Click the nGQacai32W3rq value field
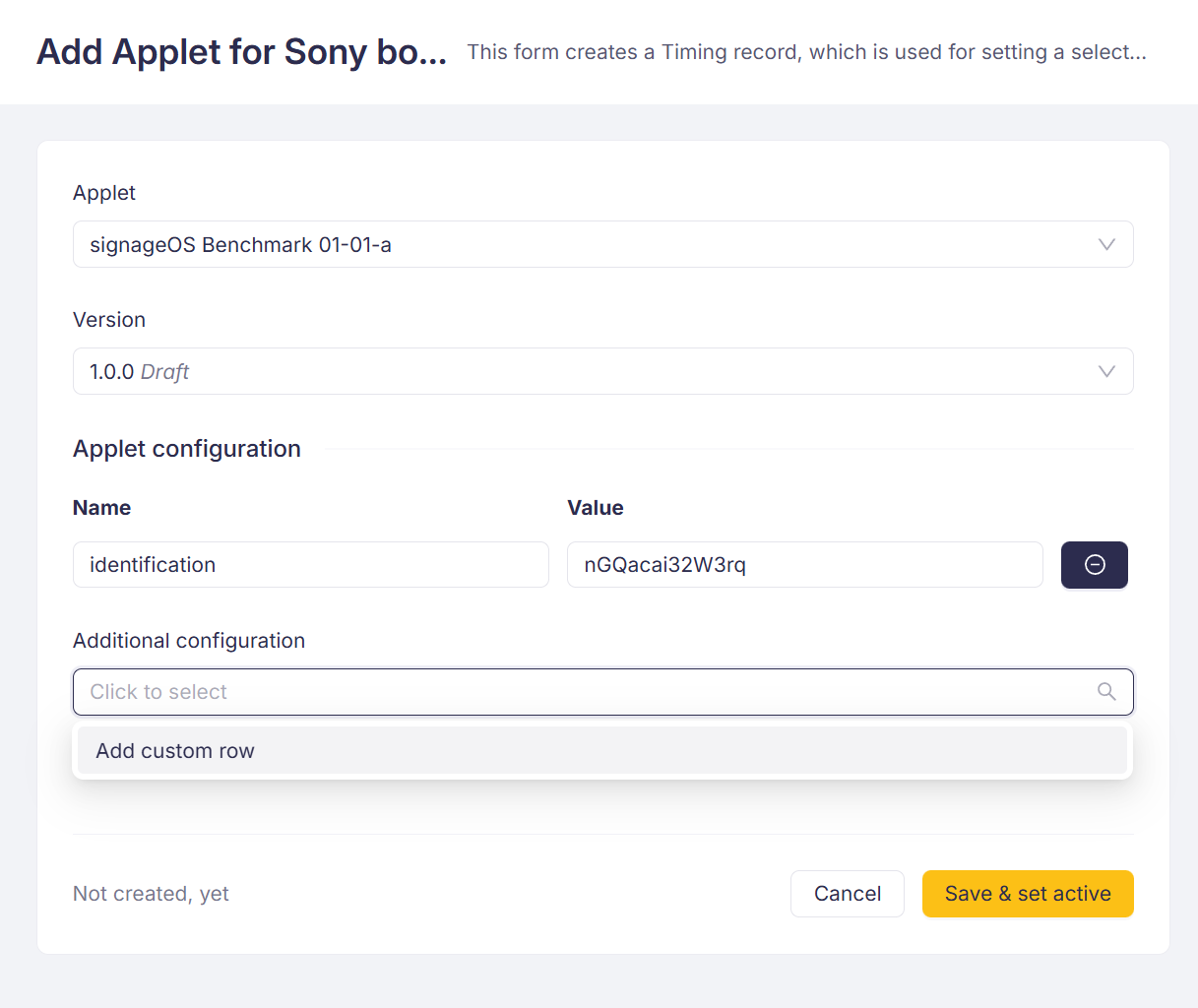The width and height of the screenshot is (1198, 1008). click(x=804, y=565)
